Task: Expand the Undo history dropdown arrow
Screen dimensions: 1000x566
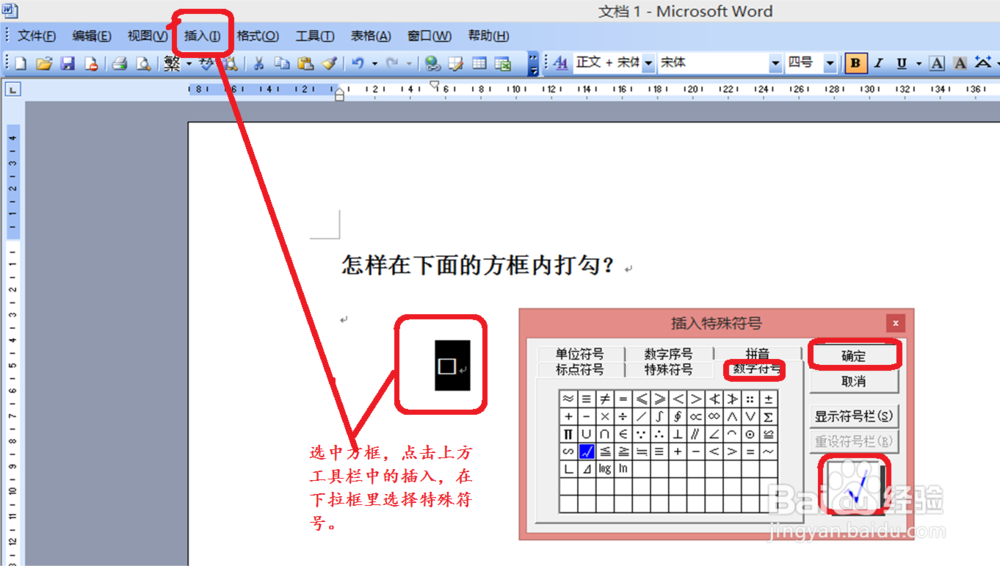Action: (x=374, y=63)
